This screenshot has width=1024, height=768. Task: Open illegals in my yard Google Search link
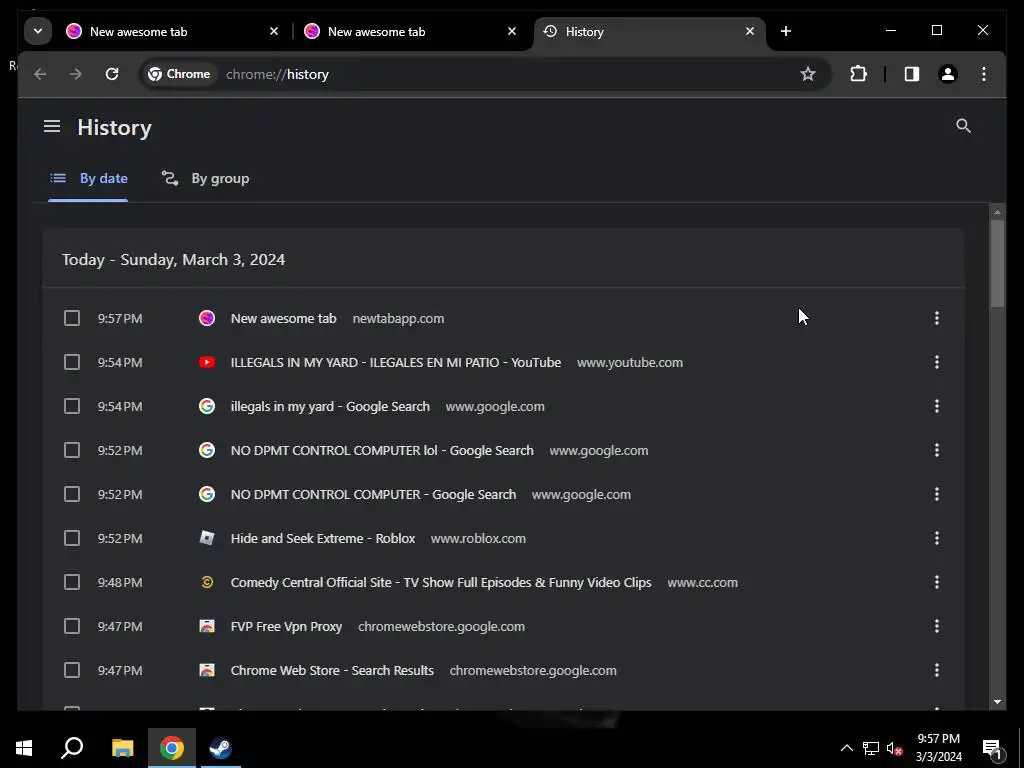pos(330,406)
